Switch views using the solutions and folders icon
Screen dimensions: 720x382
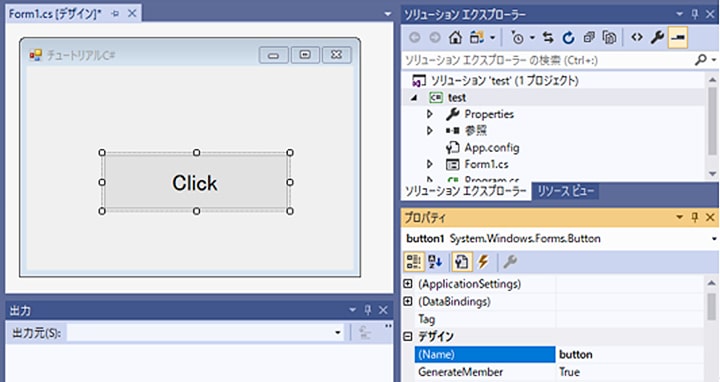(x=477, y=38)
